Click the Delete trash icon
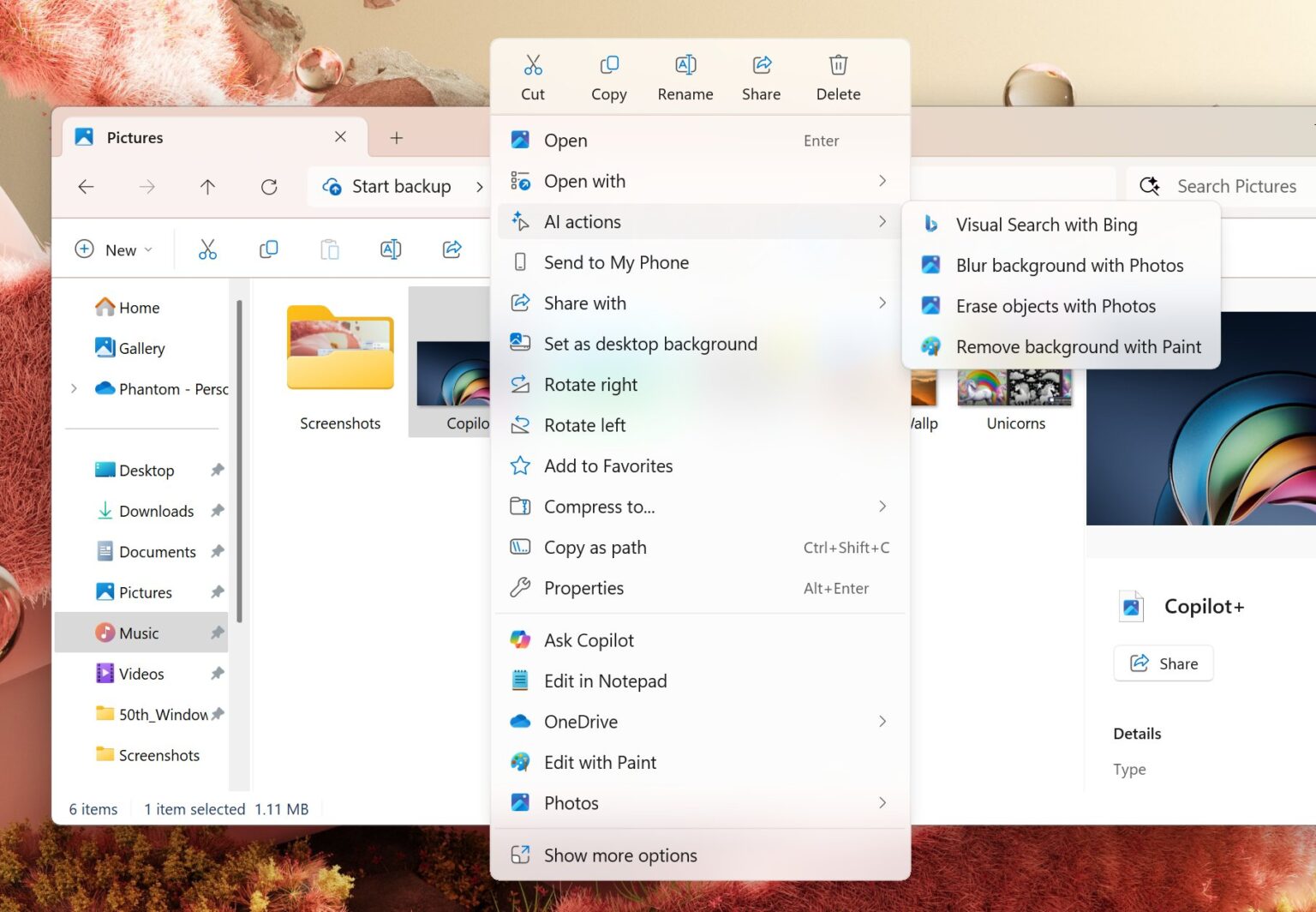The width and height of the screenshot is (1316, 912). point(838,66)
